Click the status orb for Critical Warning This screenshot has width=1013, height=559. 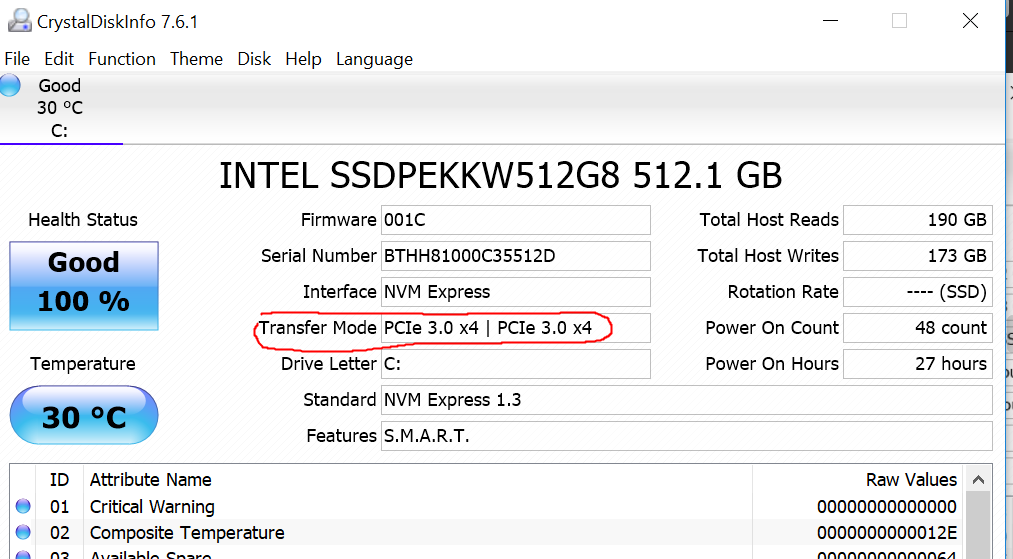coord(23,506)
